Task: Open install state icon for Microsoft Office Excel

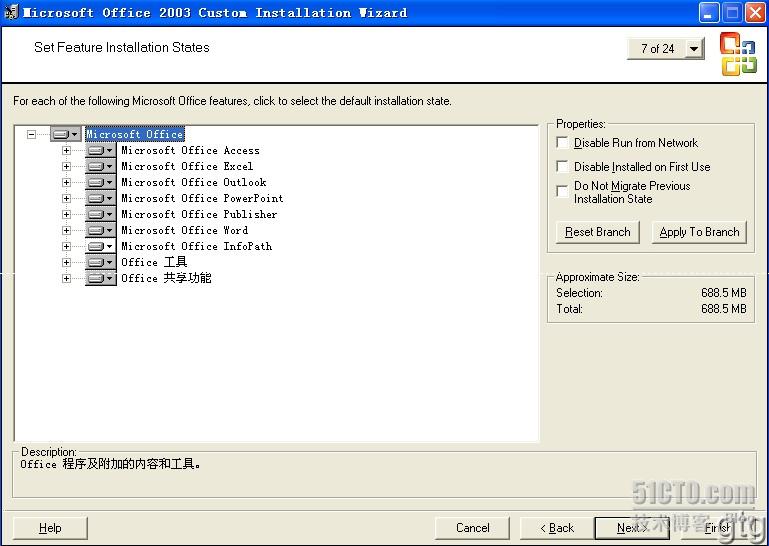Action: [x=101, y=166]
